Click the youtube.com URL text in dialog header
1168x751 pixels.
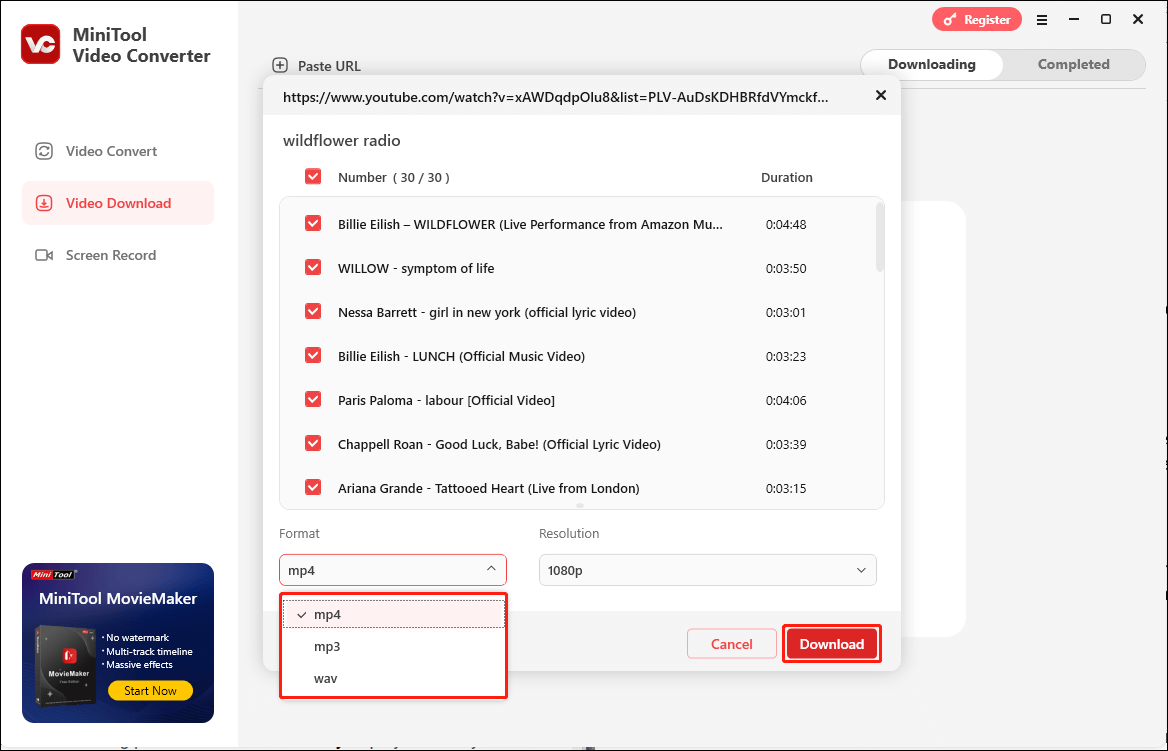[x=556, y=97]
